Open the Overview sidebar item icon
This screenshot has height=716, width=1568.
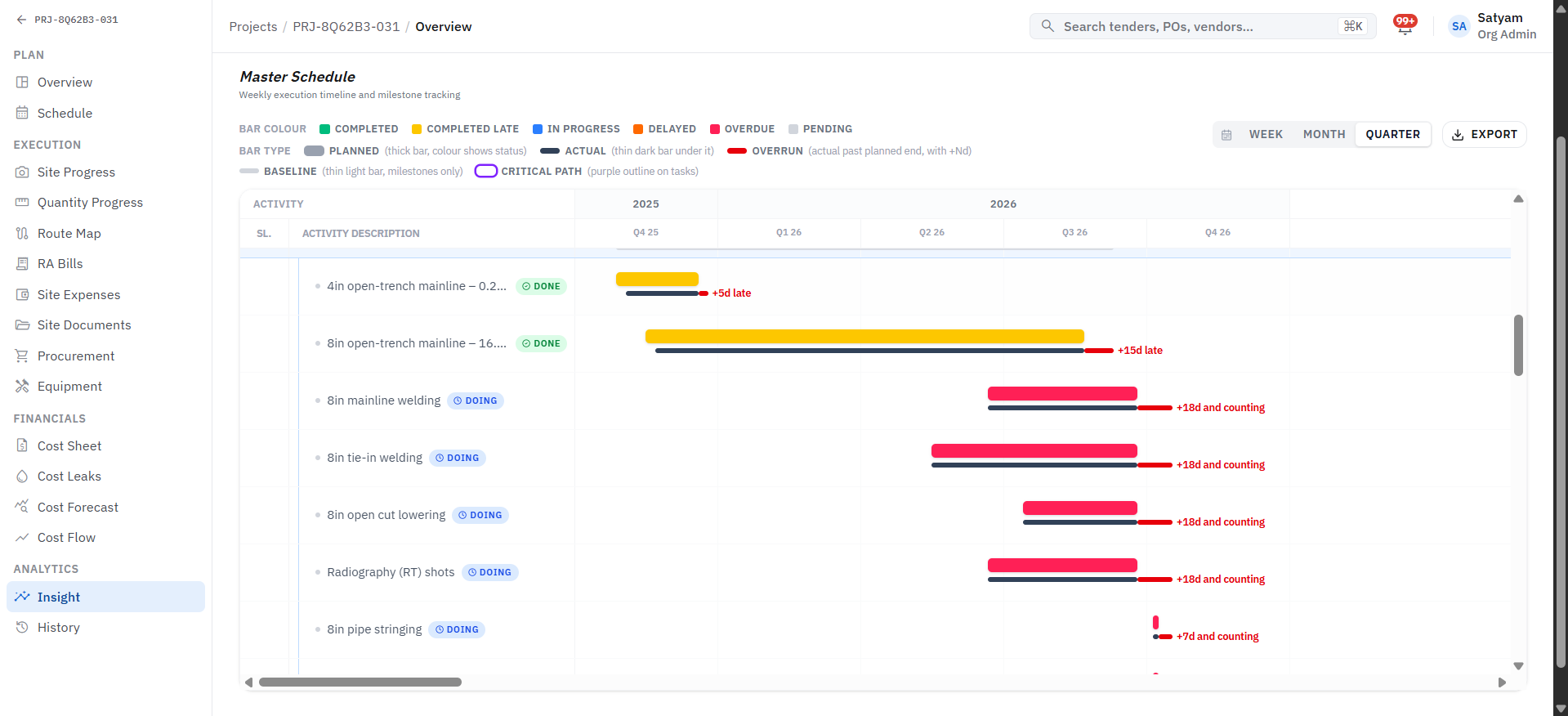(x=22, y=82)
